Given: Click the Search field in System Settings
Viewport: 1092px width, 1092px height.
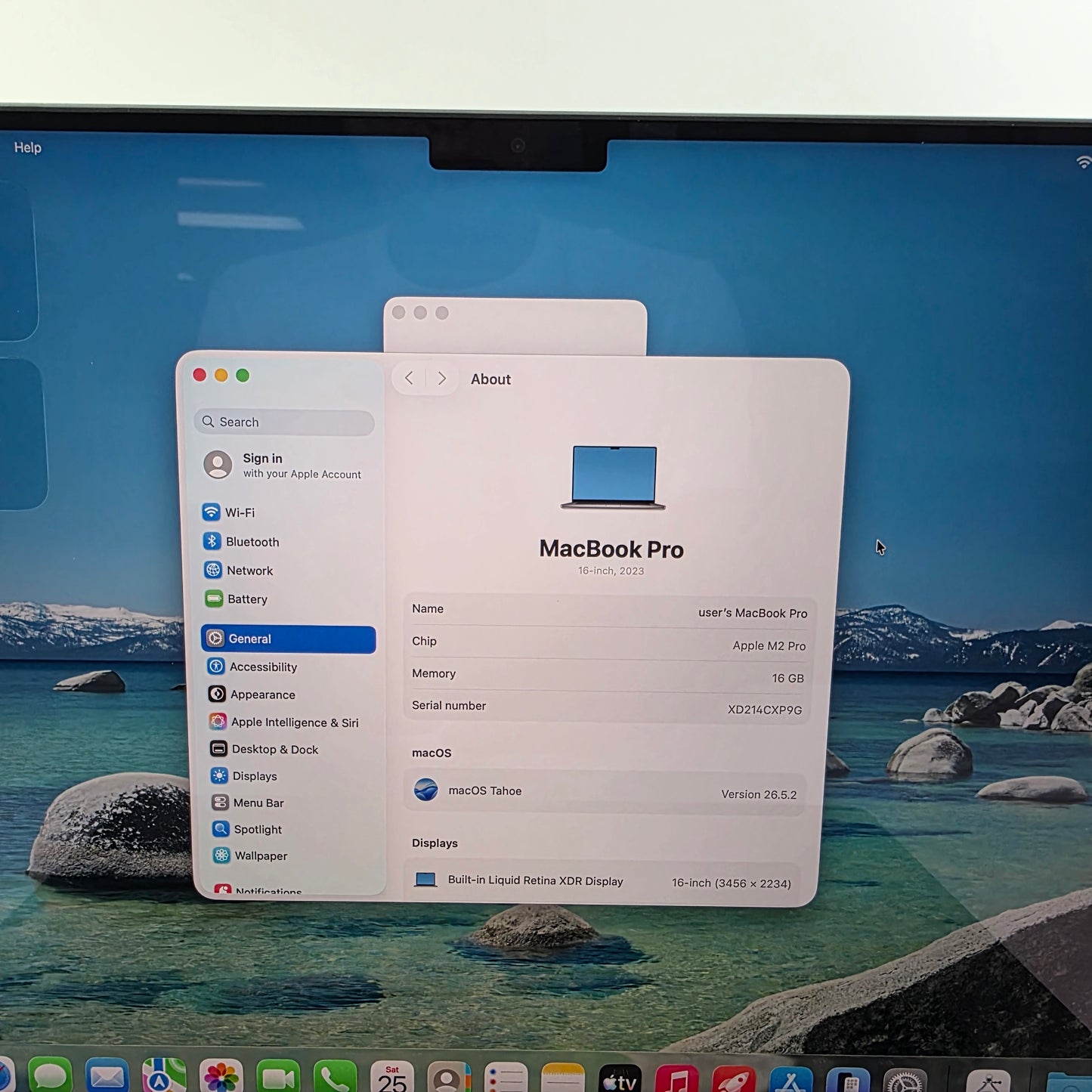Looking at the screenshot, I should point(284,422).
